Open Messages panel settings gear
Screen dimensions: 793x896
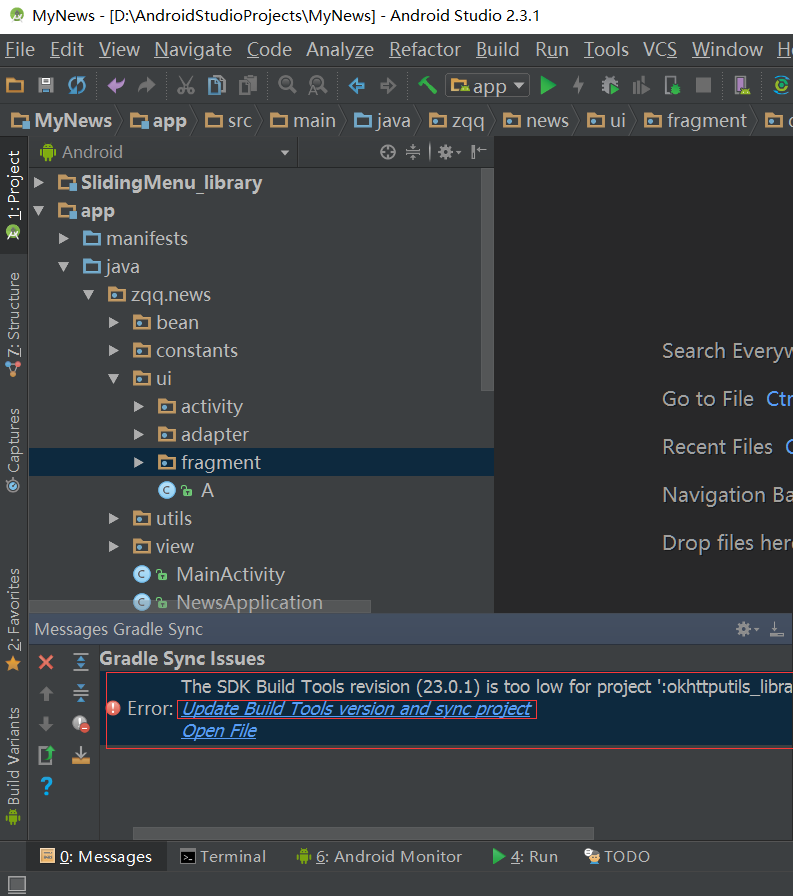[747, 629]
